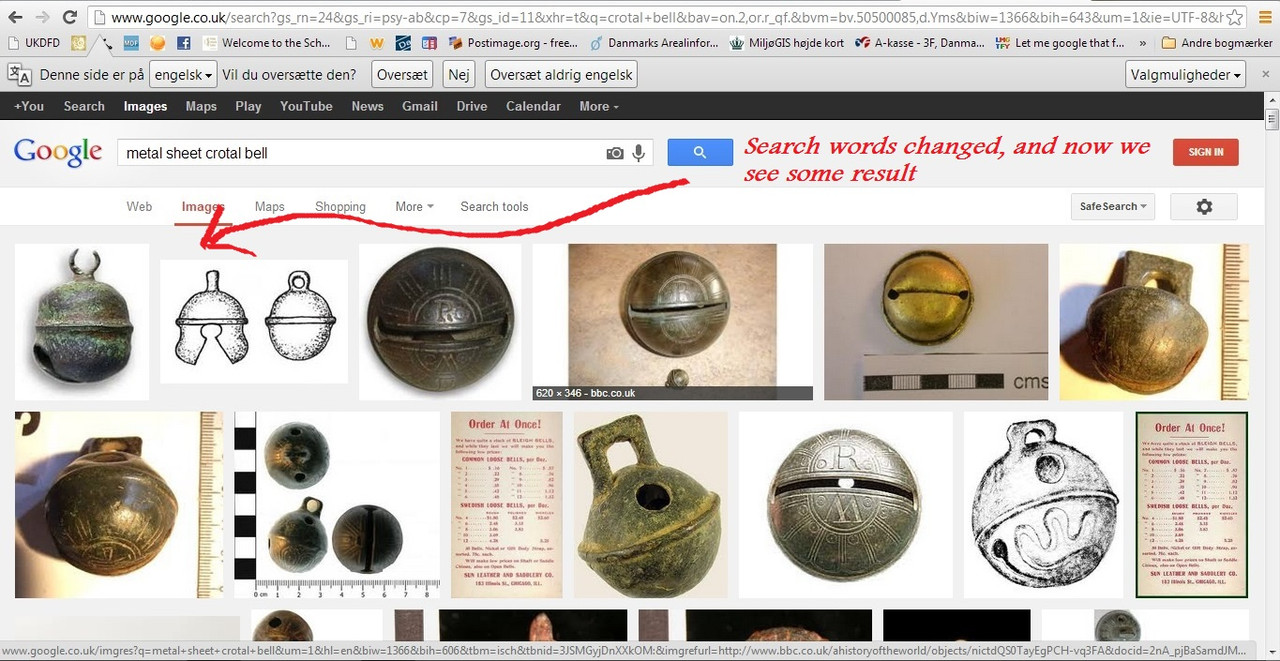This screenshot has width=1280, height=661.
Task: Switch to the Shopping results tab
Action: point(340,206)
